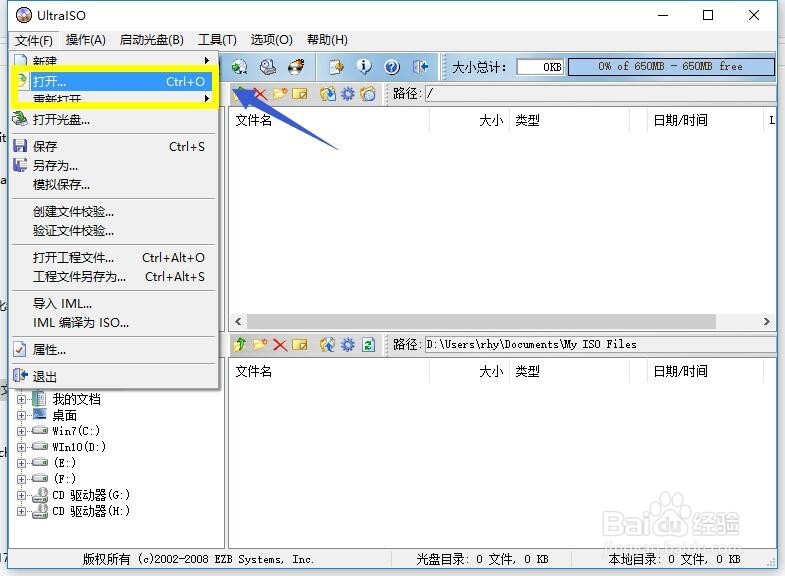Click the disc with green arrows convert icon
The width and height of the screenshot is (785, 576).
tap(239, 67)
